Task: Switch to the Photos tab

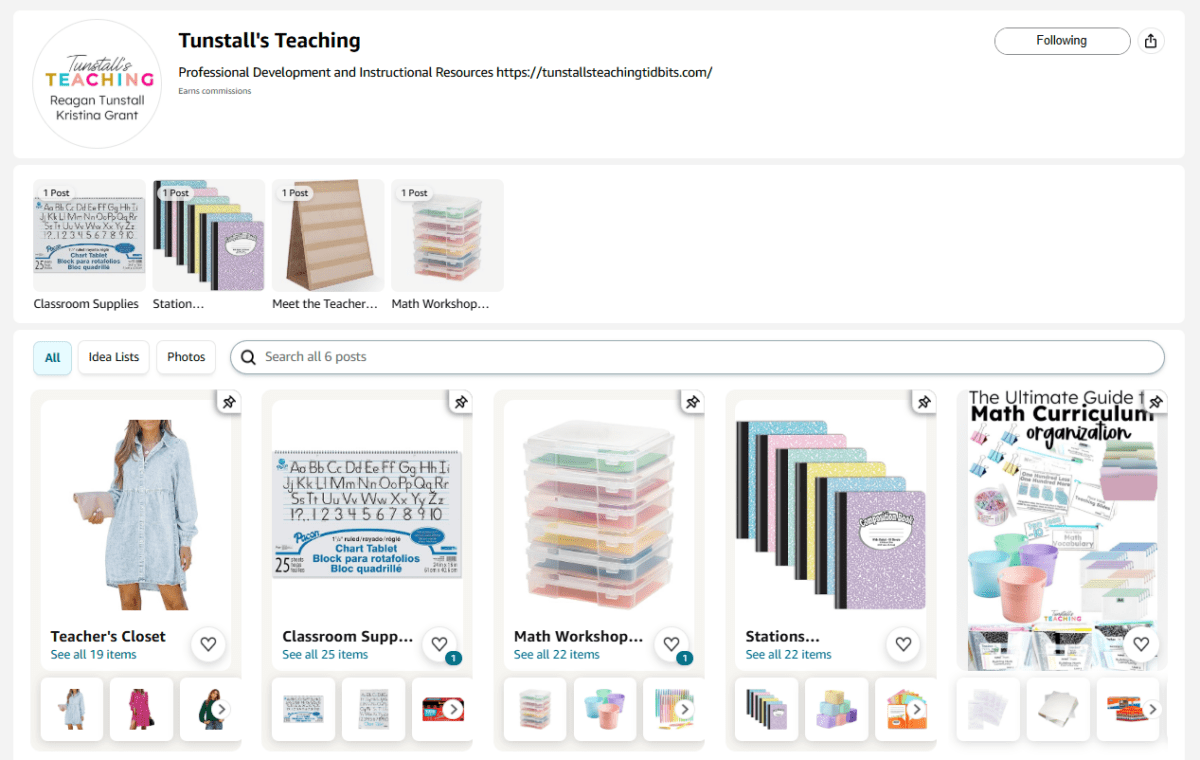Action: click(186, 357)
